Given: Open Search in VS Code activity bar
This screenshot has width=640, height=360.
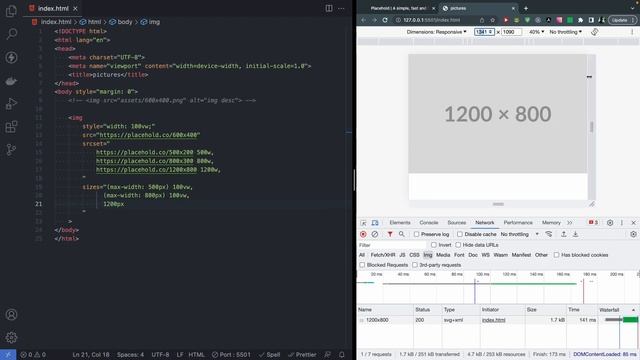Looking at the screenshot, I should click(x=11, y=34).
